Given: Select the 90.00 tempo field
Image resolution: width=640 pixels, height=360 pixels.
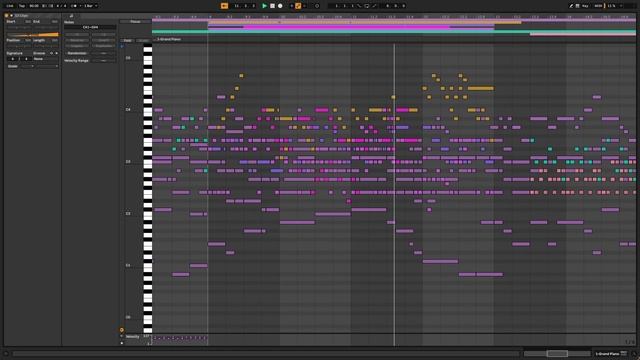Looking at the screenshot, I should click(x=34, y=6).
